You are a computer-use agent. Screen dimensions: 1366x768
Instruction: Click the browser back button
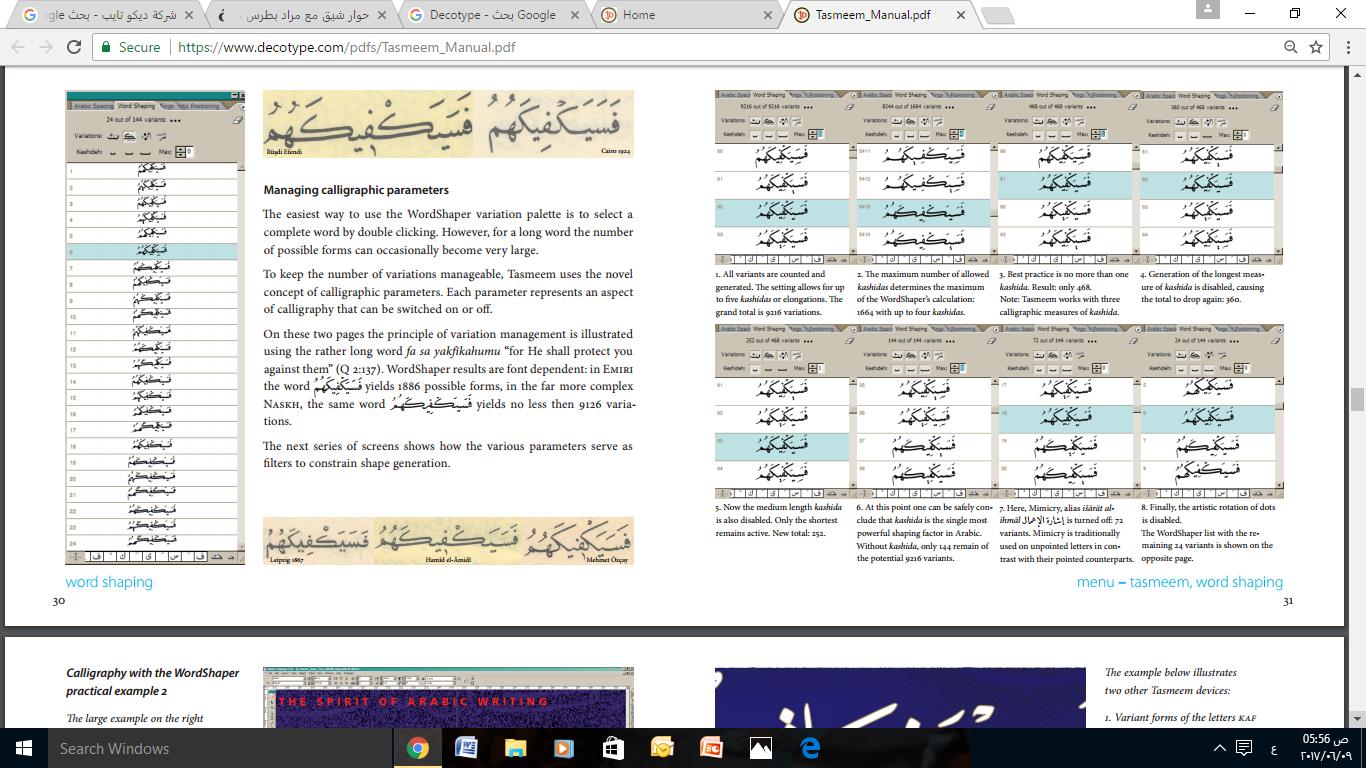(x=17, y=46)
